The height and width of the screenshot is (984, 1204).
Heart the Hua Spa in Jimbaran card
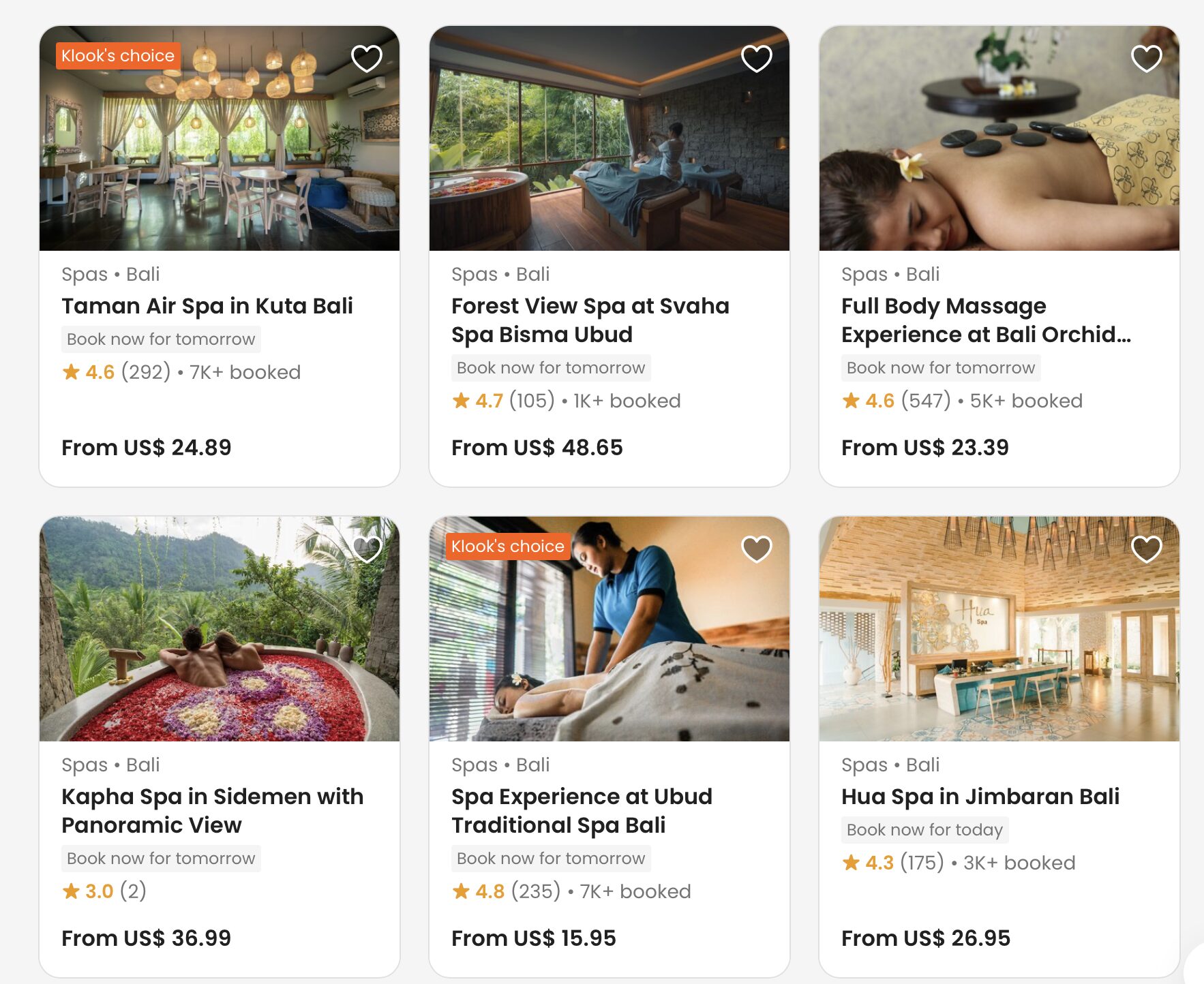coord(1146,549)
